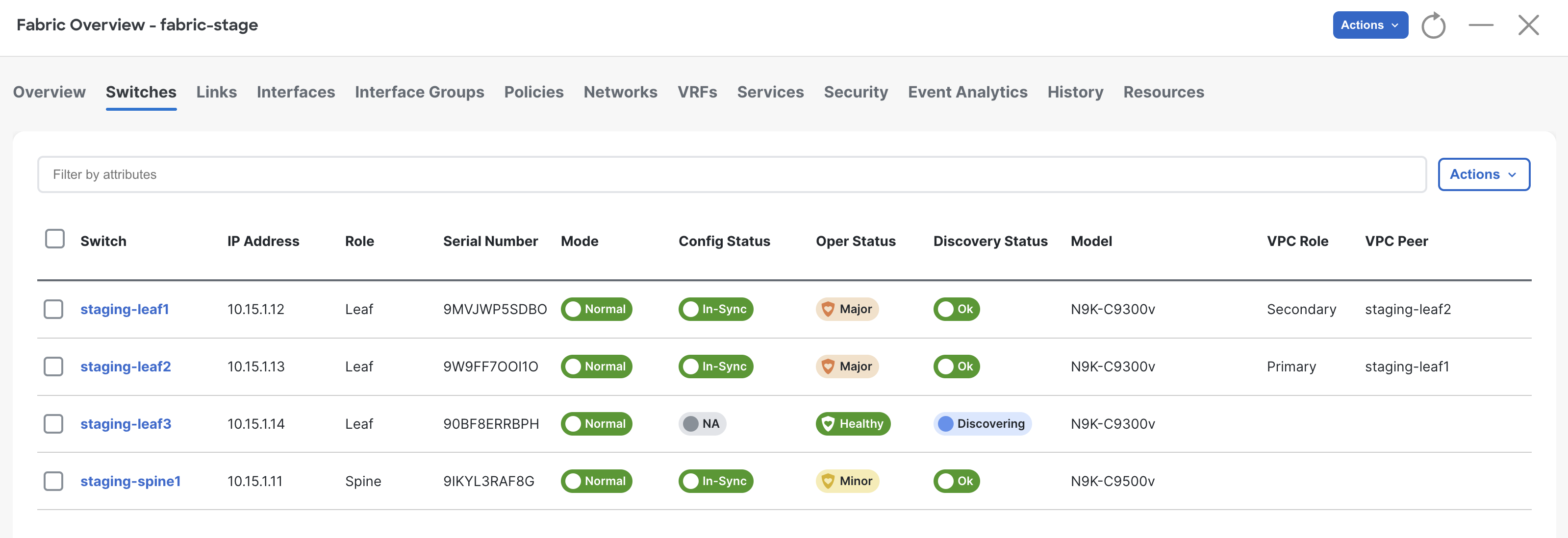This screenshot has width=1568, height=538.
Task: Select the Switches tab
Action: pos(141,92)
